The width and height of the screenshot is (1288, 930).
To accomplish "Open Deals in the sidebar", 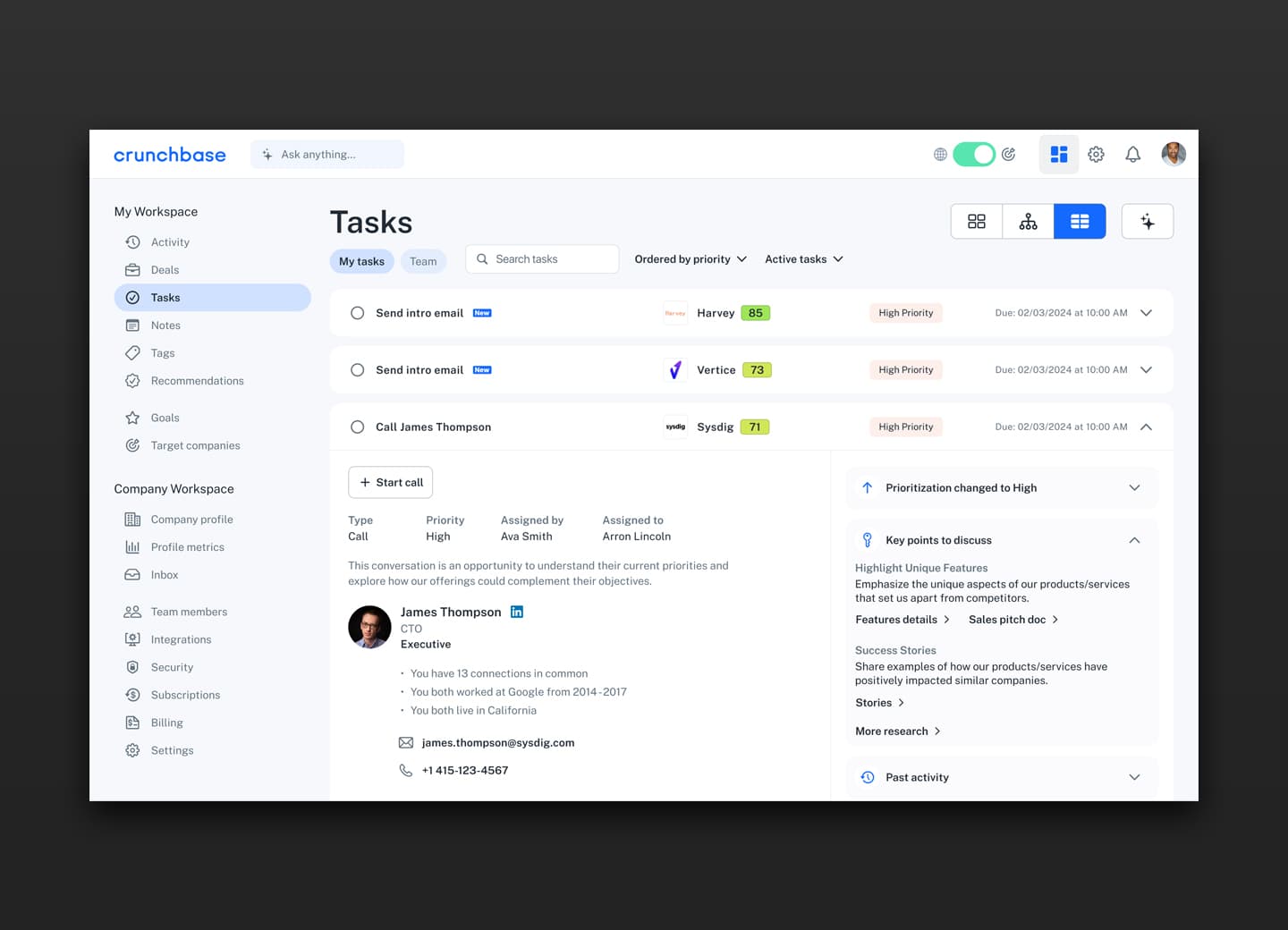I will 212,270.
